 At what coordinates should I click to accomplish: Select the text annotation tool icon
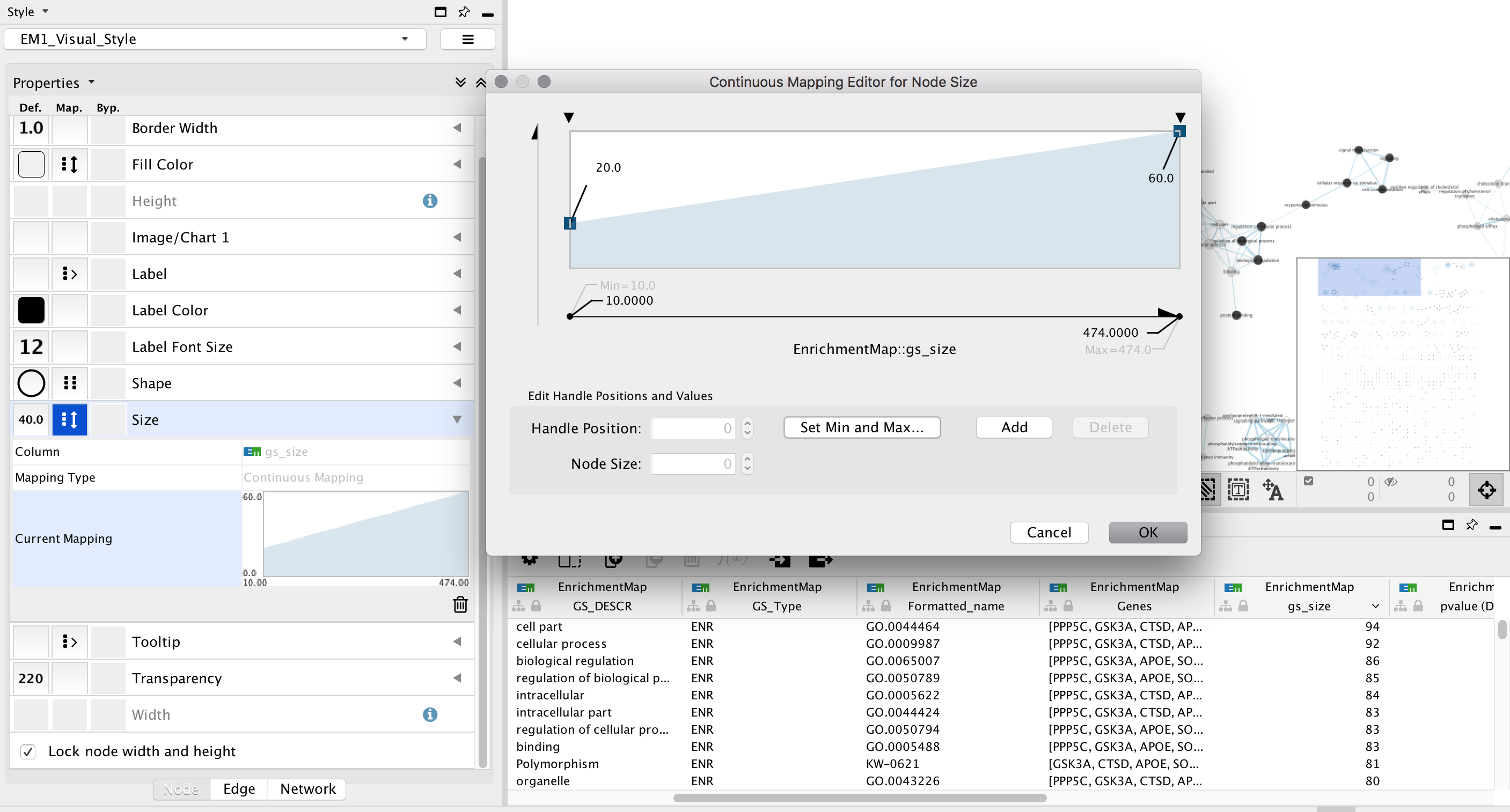(x=1238, y=489)
